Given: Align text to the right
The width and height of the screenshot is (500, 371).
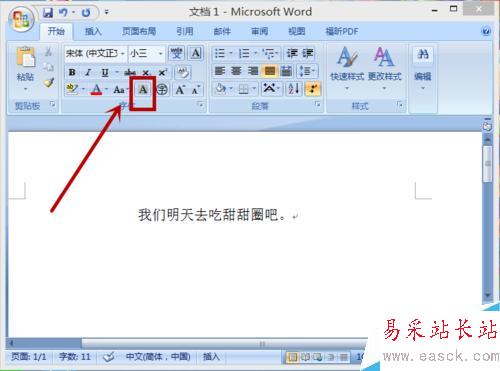Looking at the screenshot, I should click(253, 71).
